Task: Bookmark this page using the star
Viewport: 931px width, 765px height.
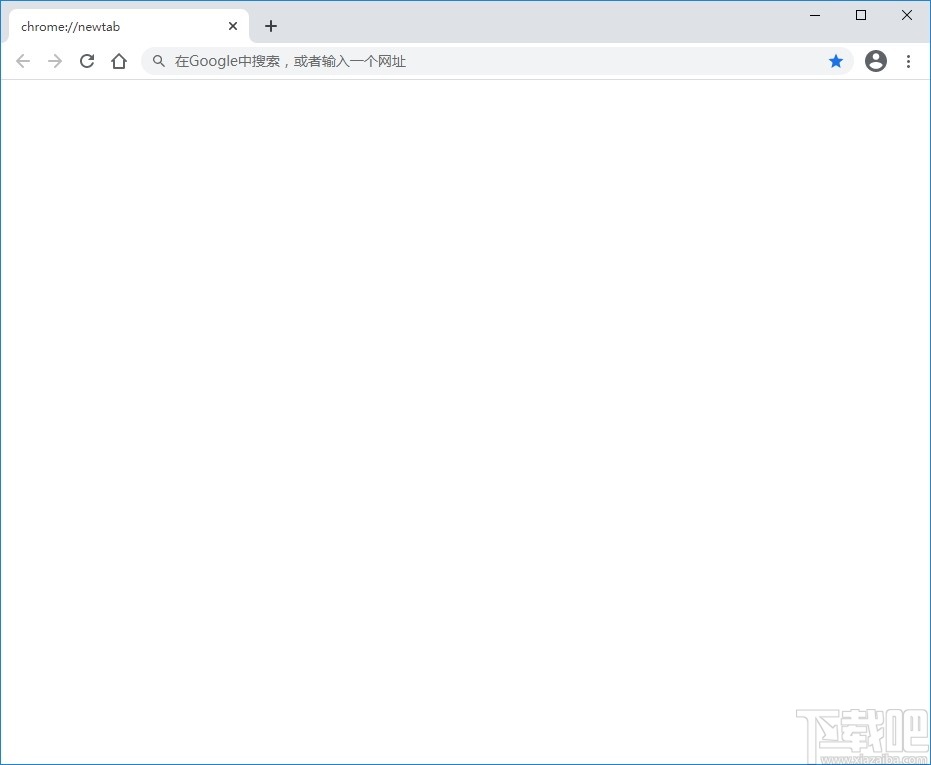Action: pos(836,61)
